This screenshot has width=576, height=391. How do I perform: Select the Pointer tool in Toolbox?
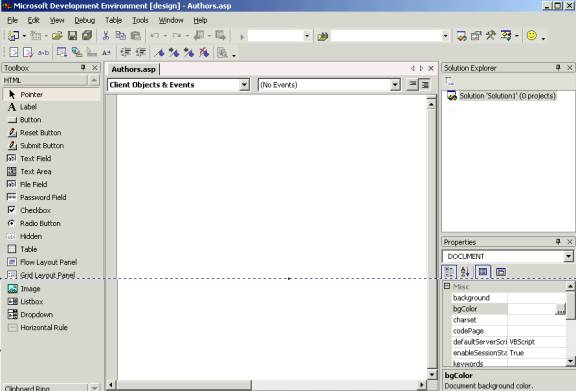51,94
